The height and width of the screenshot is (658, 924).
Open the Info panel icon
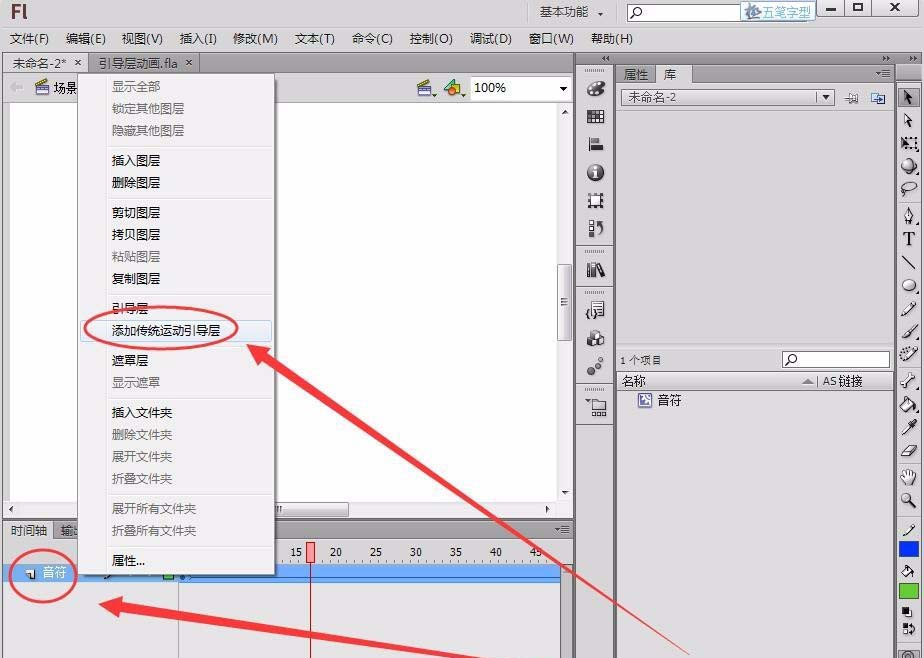pos(595,173)
